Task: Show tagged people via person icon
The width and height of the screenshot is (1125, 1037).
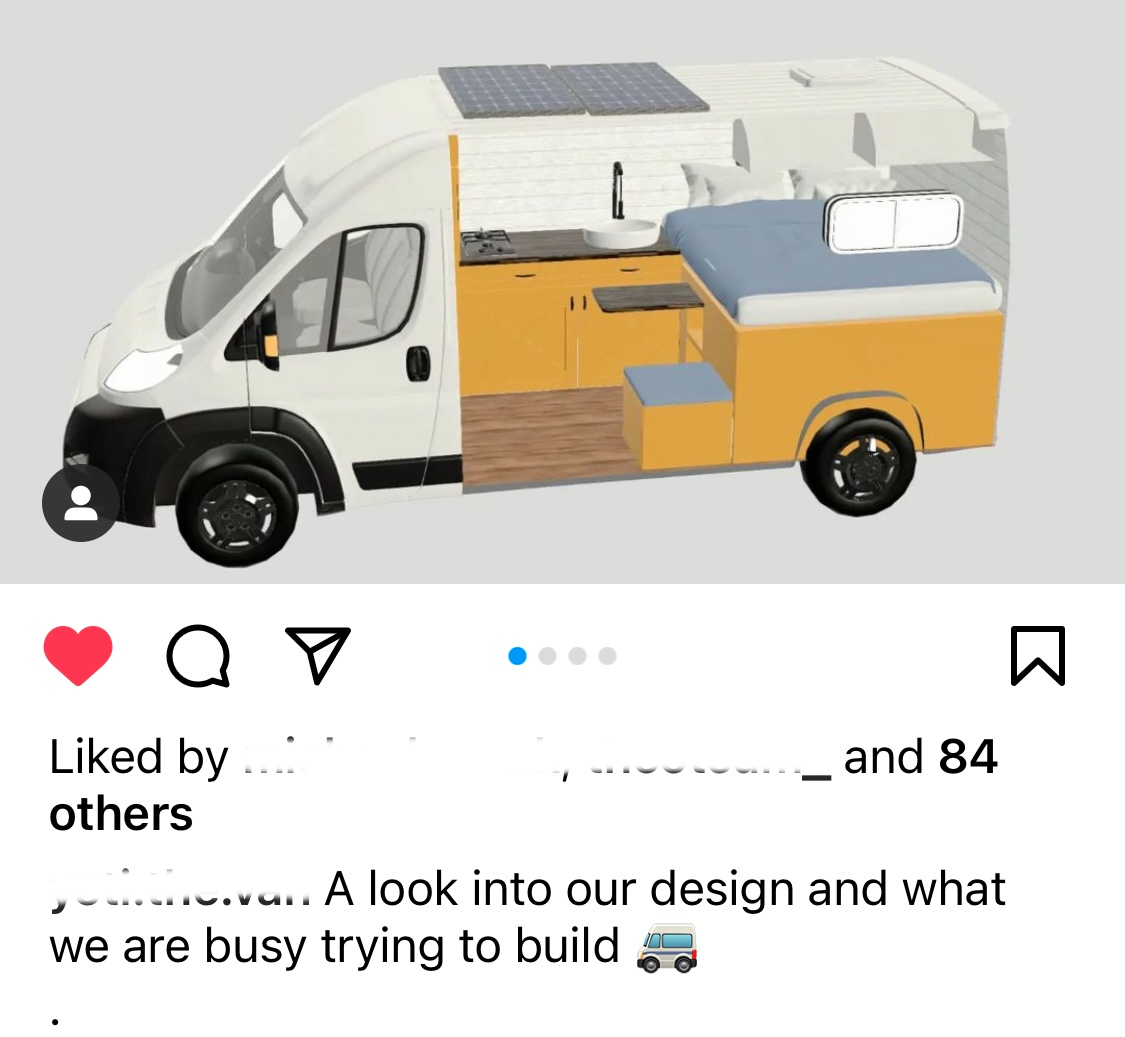Action: point(80,502)
